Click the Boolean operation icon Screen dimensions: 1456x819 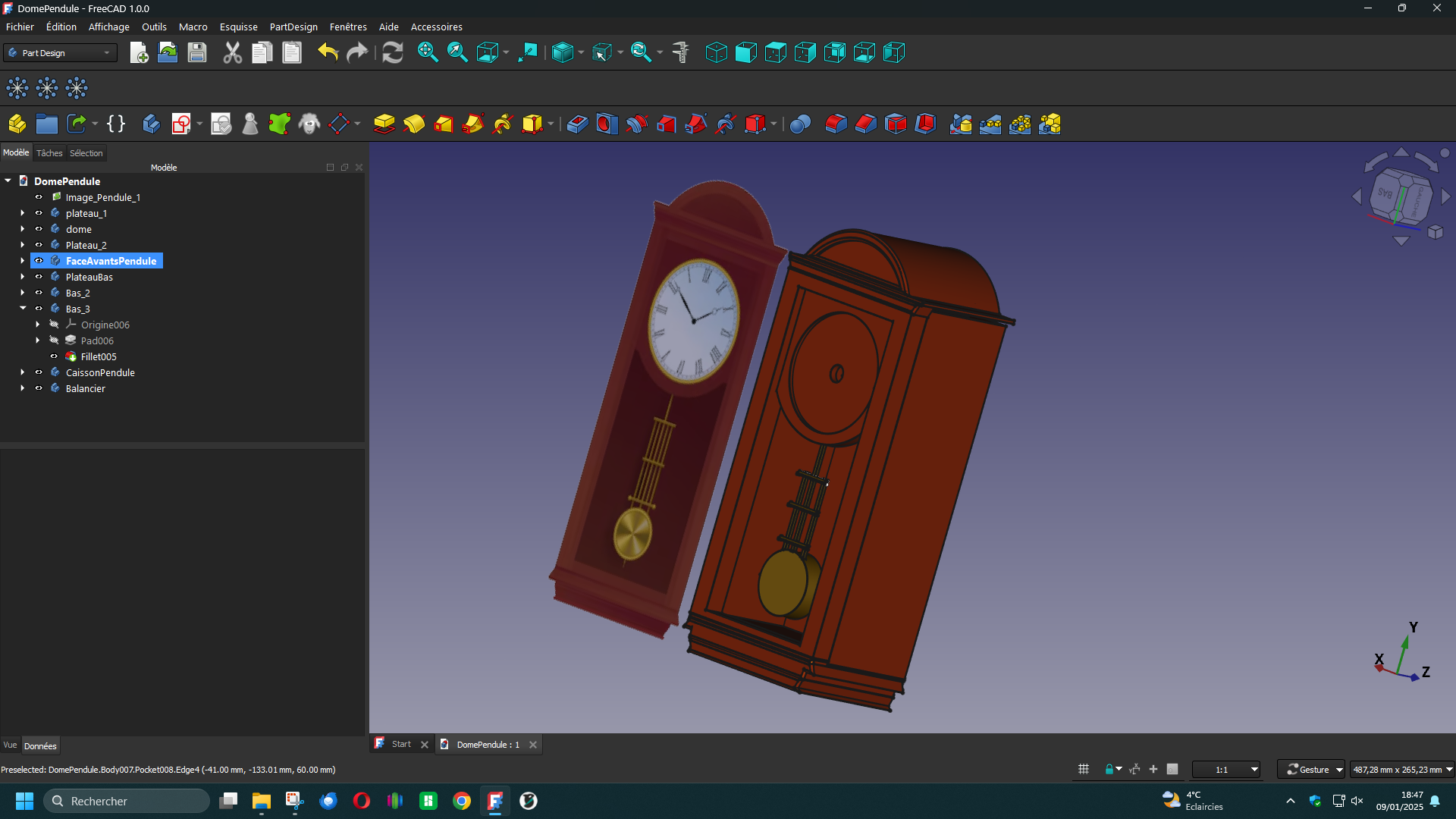(x=800, y=124)
